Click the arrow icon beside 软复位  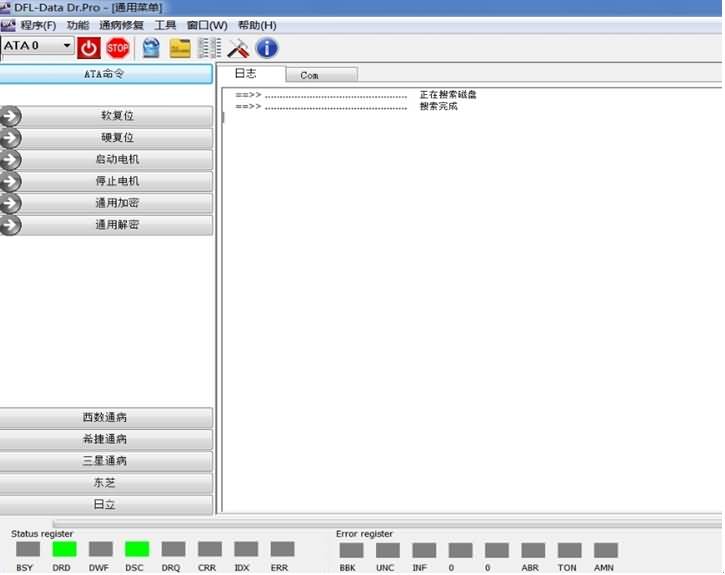11,116
